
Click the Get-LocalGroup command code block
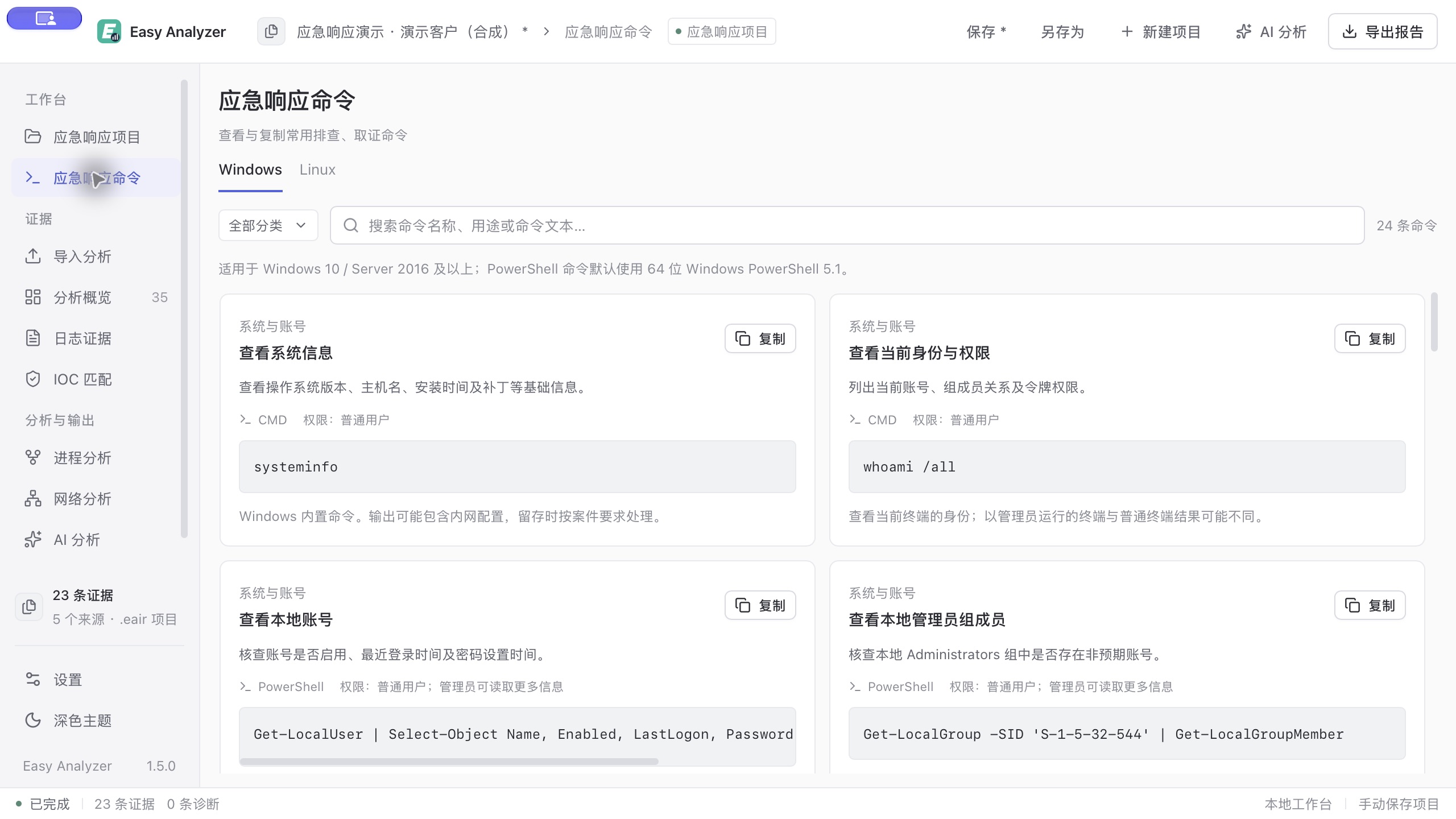coord(1127,734)
